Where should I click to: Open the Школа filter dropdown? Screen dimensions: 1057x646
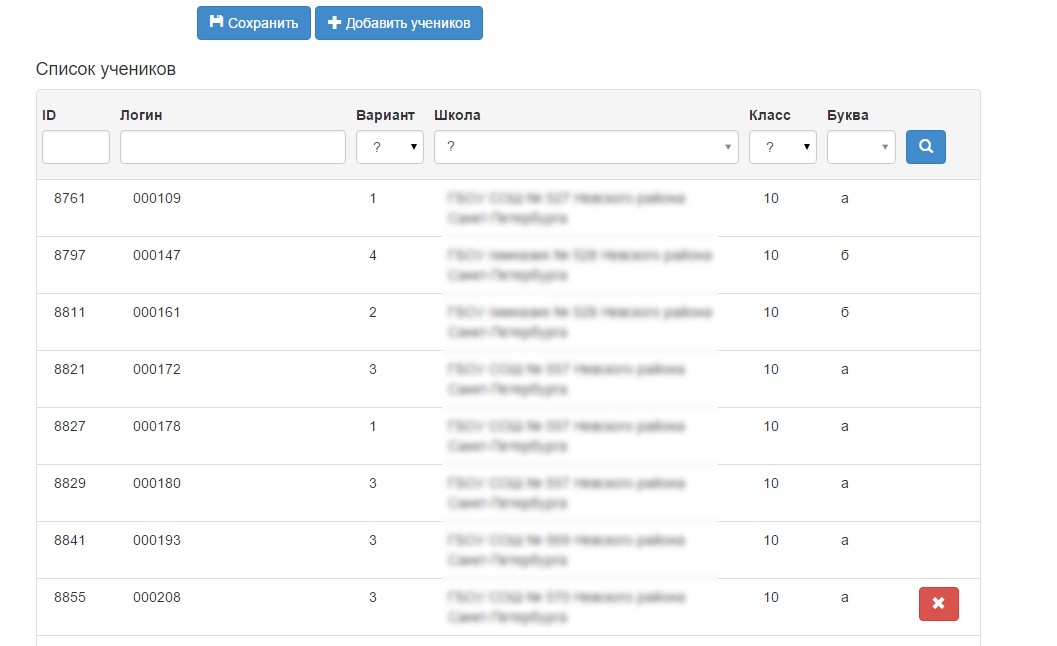pyautogui.click(x=586, y=147)
